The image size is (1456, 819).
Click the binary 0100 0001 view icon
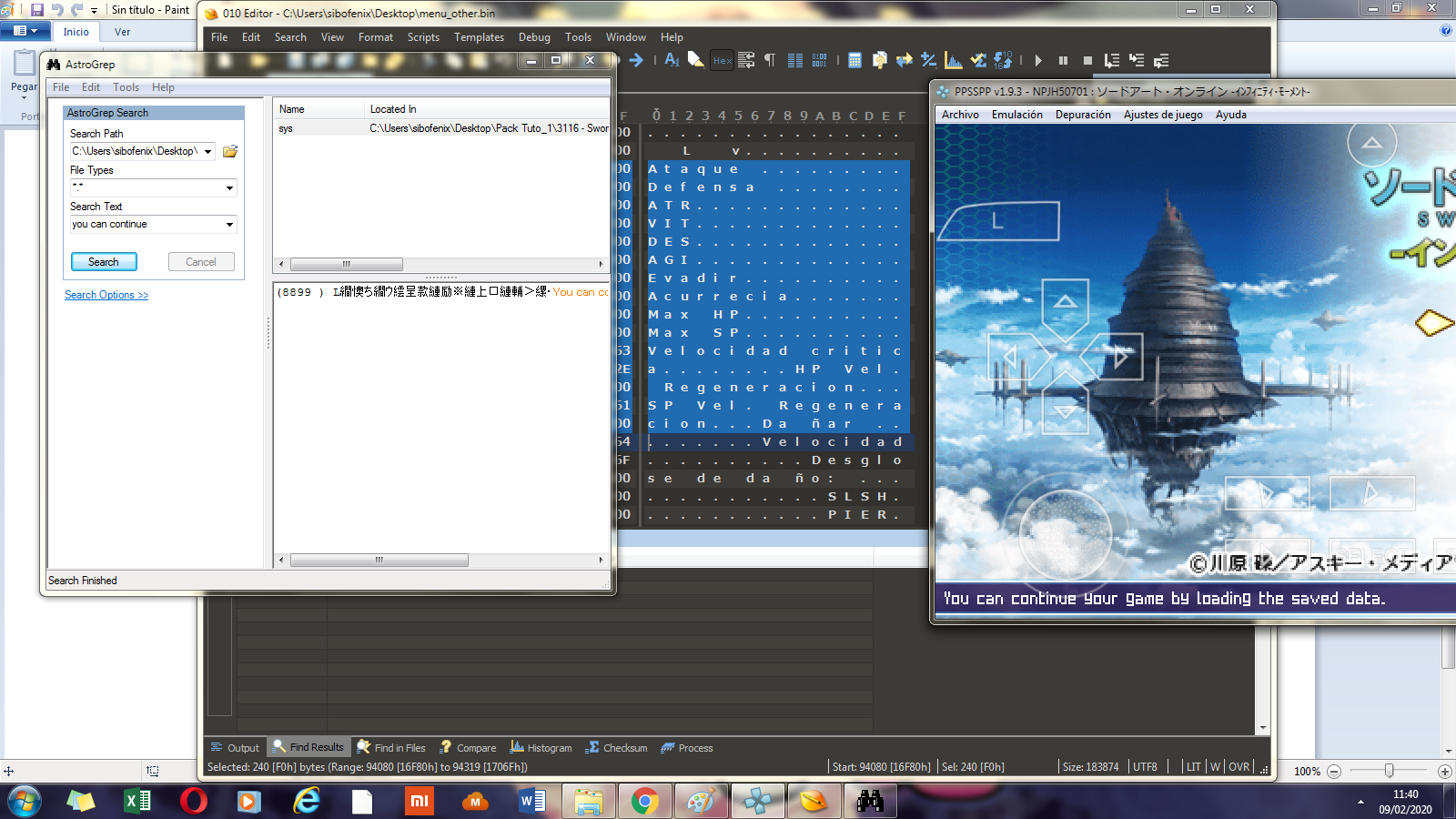(x=819, y=60)
